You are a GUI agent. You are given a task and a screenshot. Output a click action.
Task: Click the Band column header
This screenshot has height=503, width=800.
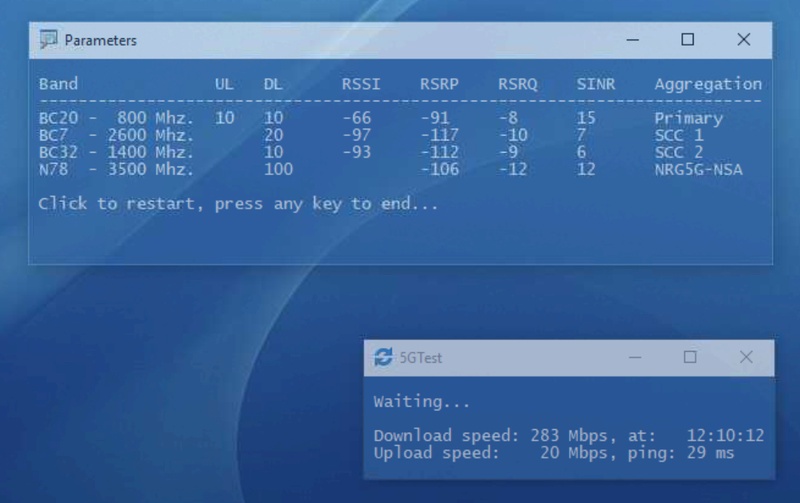pyautogui.click(x=59, y=84)
